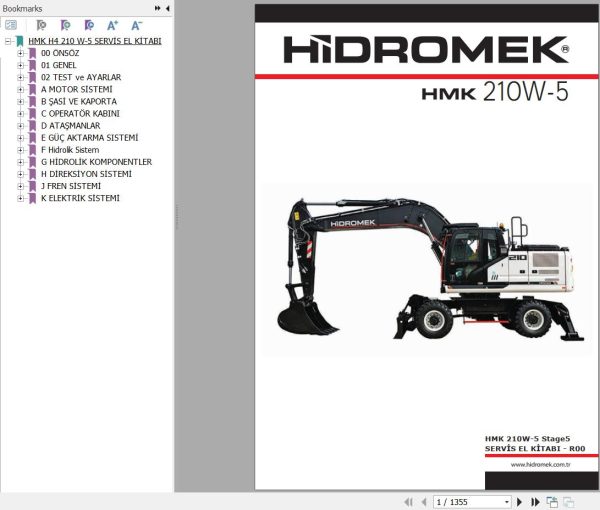Screen dimensions: 600x510
Task: Collapse the Bookmarks panel with the left arrow
Action: tap(168, 8)
